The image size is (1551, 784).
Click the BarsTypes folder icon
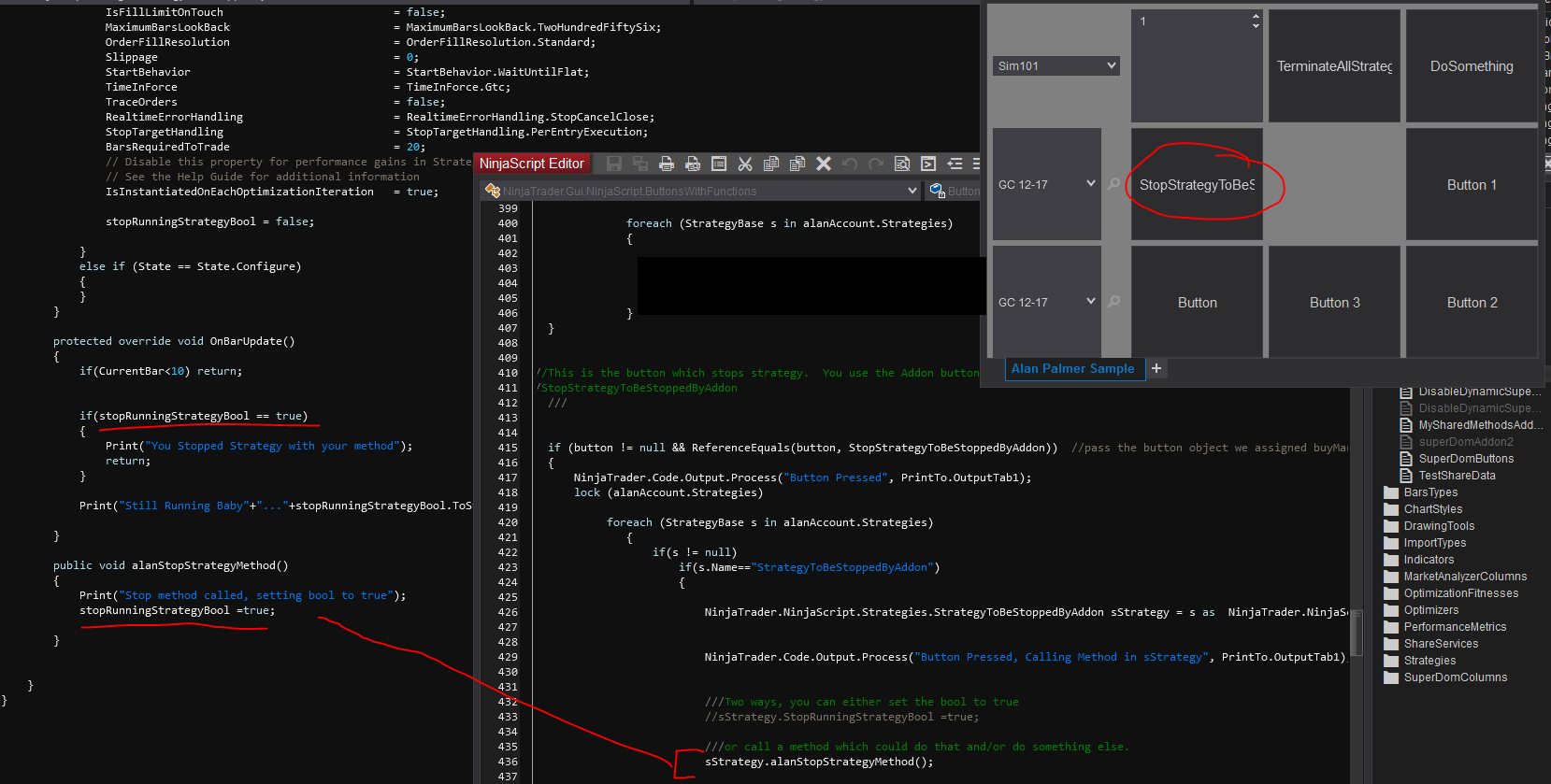(x=1391, y=492)
